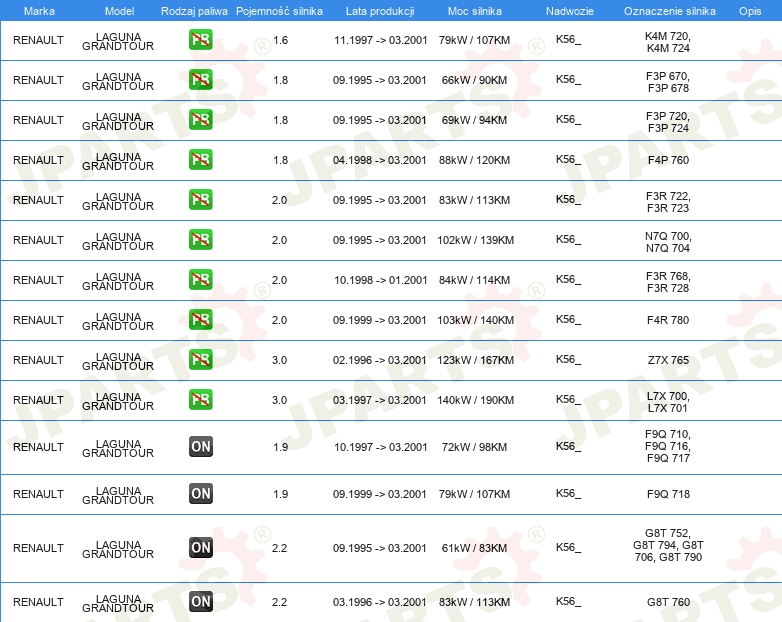Click engine power 88kW / 120KM
The image size is (782, 622).
[x=474, y=160]
